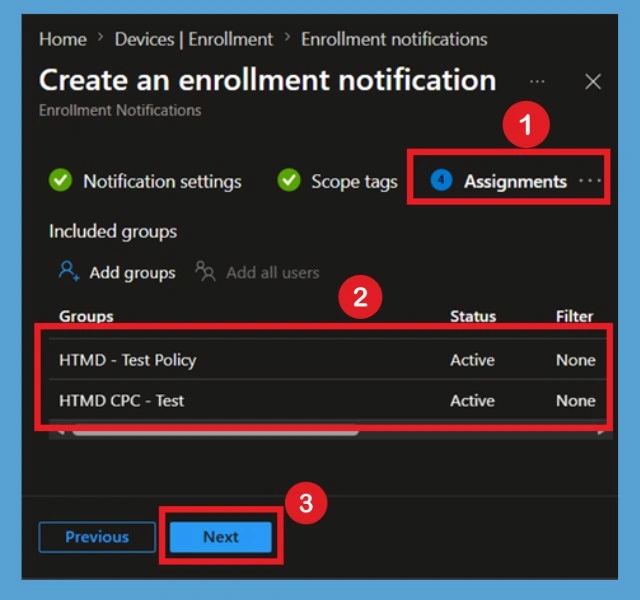This screenshot has width=640, height=600.
Task: Open the None filter for HTMD - Test Policy
Action: tap(576, 360)
